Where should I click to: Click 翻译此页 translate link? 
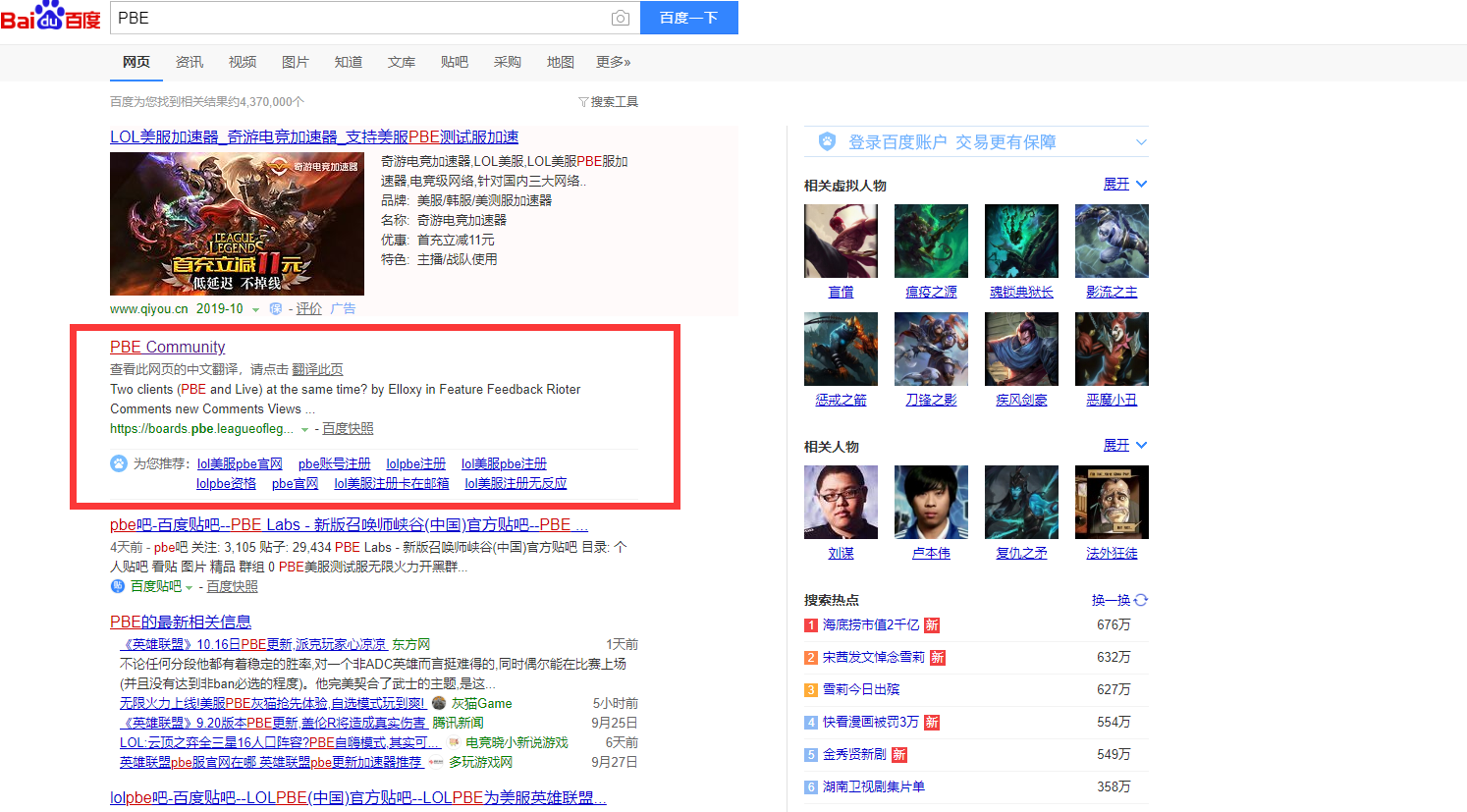point(317,369)
